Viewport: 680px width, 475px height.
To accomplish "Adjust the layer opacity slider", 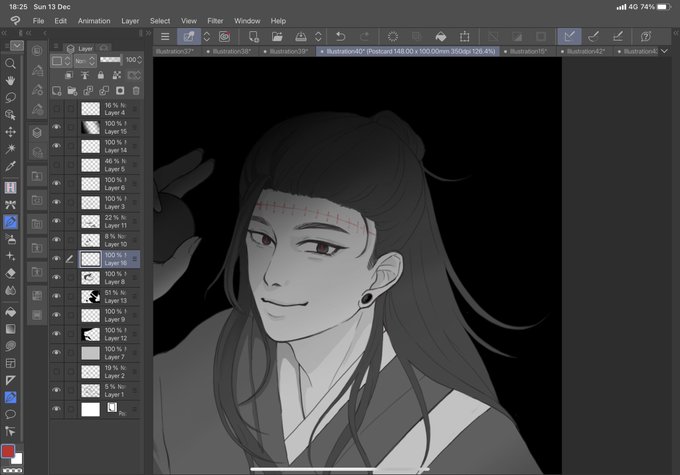I will [111, 60].
